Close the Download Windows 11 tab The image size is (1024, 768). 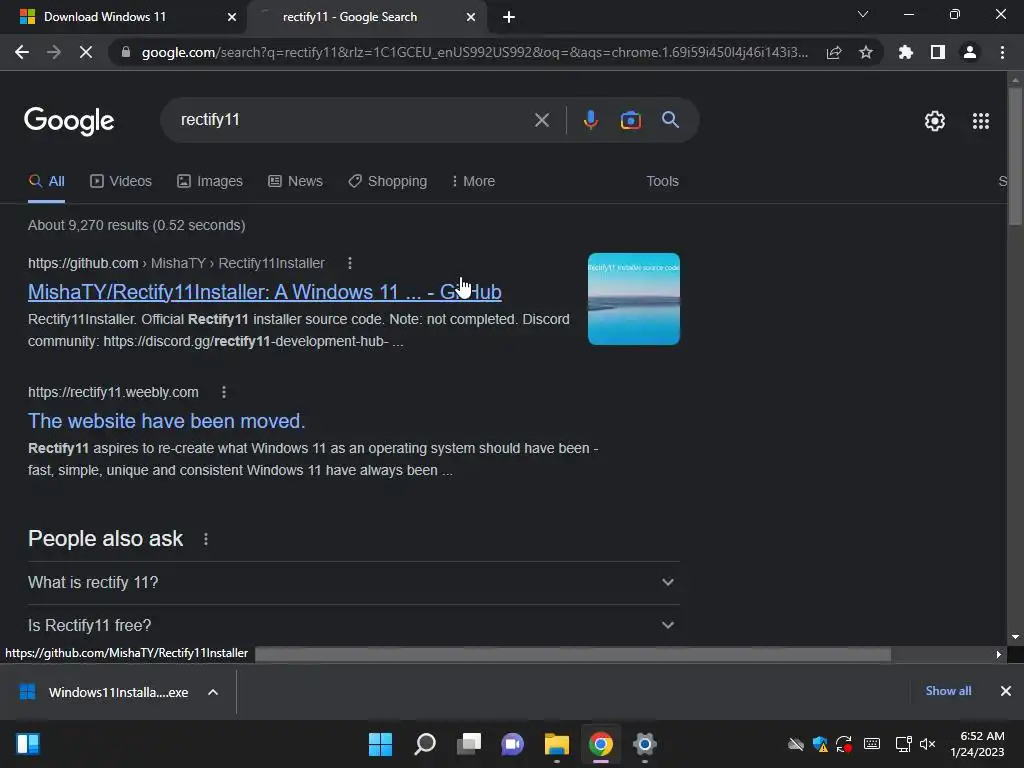click(x=232, y=17)
